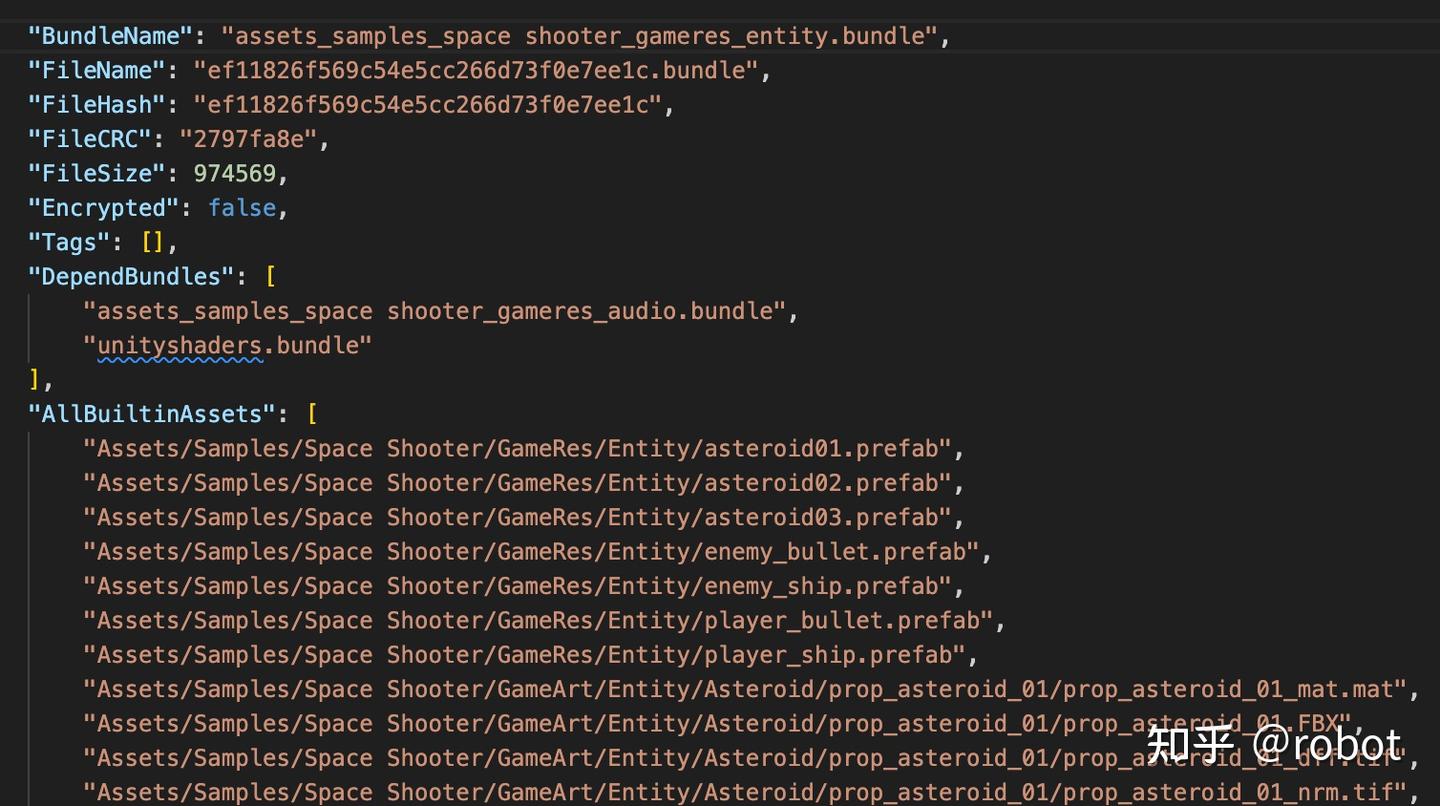Select the asteroid01.prefab asset path
The width and height of the screenshot is (1440, 806).
520,448
